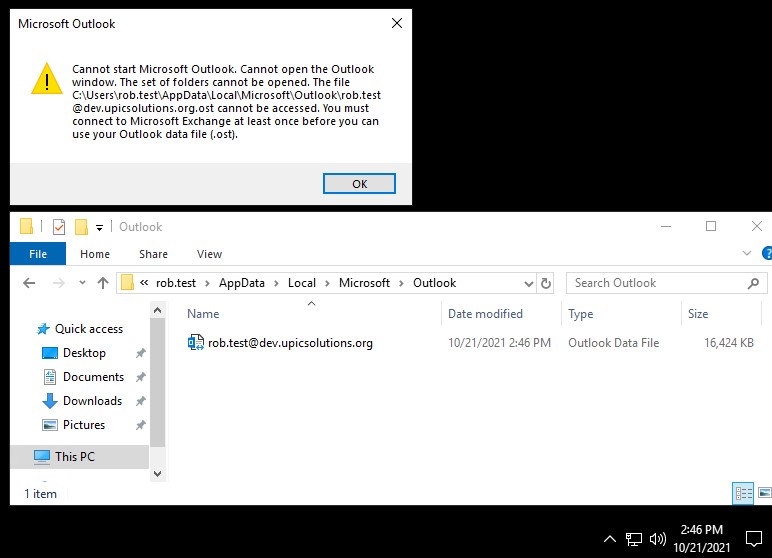
Task: Open Documents in the navigation pane
Action: click(93, 377)
